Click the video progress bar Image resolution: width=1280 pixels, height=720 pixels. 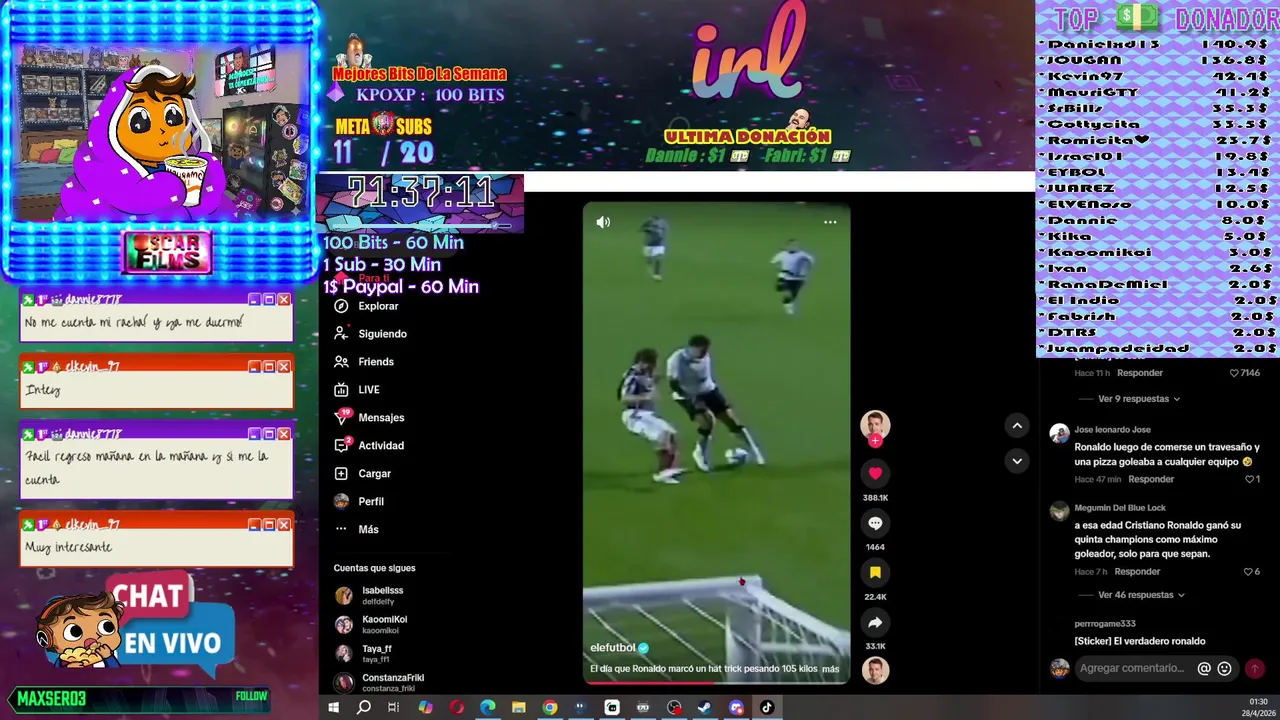tap(716, 683)
